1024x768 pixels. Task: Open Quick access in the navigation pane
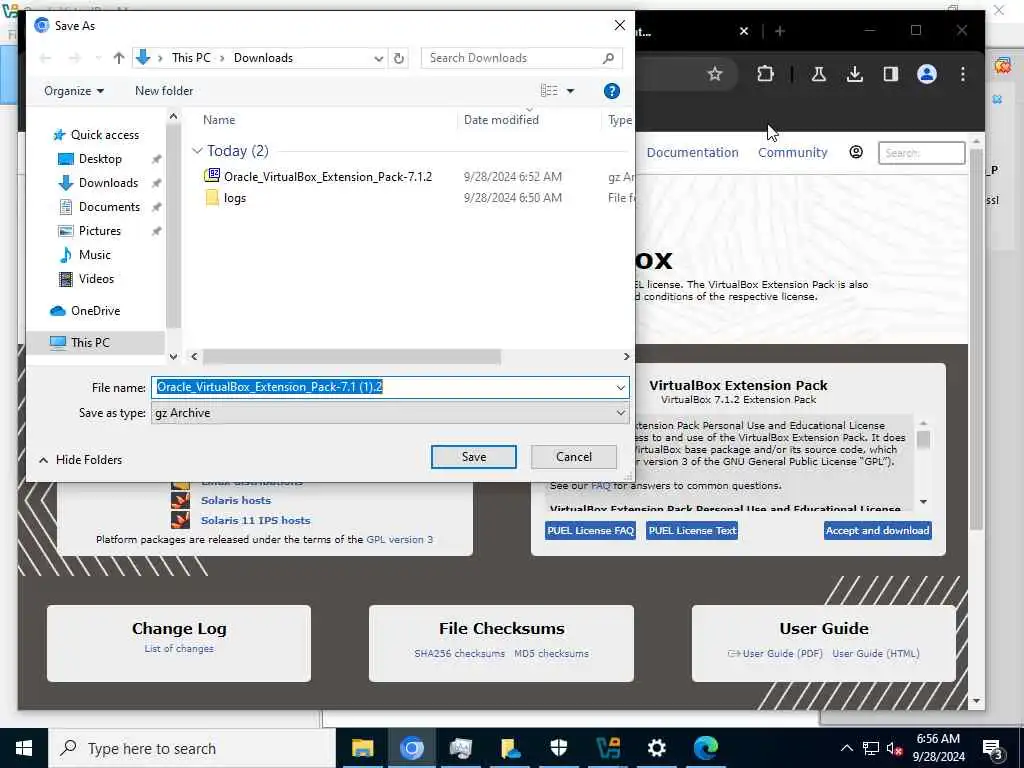click(104, 135)
